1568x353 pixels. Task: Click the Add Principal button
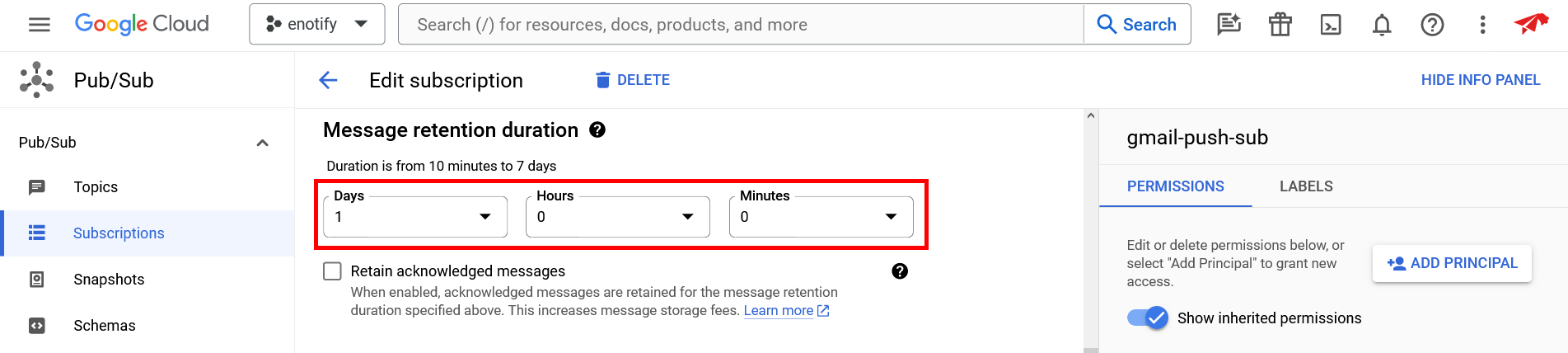click(1452, 263)
